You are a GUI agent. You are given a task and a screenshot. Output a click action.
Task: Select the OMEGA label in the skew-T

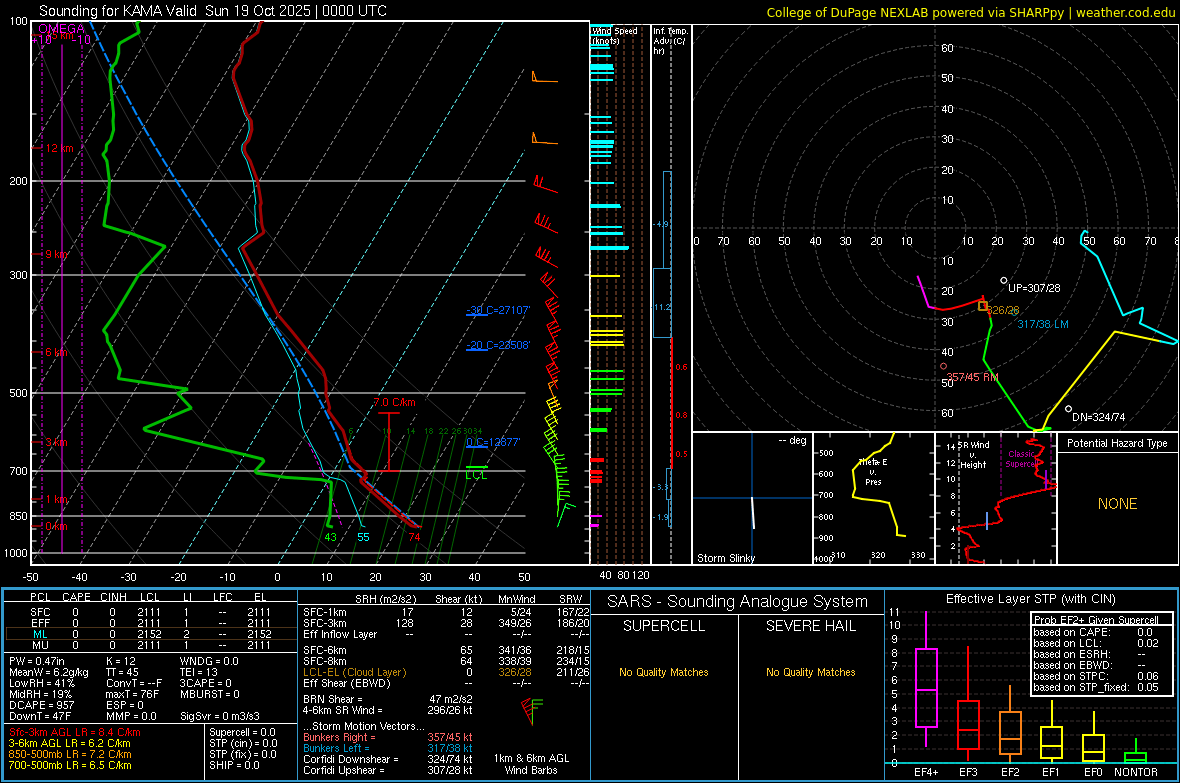[x=62, y=29]
